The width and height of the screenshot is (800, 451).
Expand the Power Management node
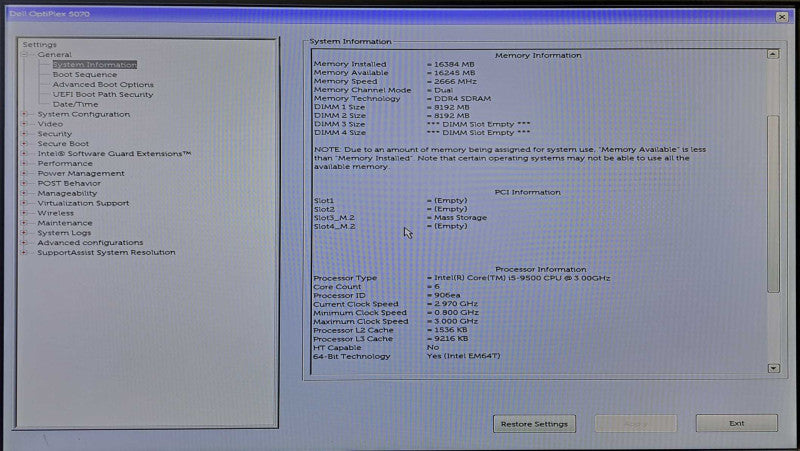[x=24, y=173]
